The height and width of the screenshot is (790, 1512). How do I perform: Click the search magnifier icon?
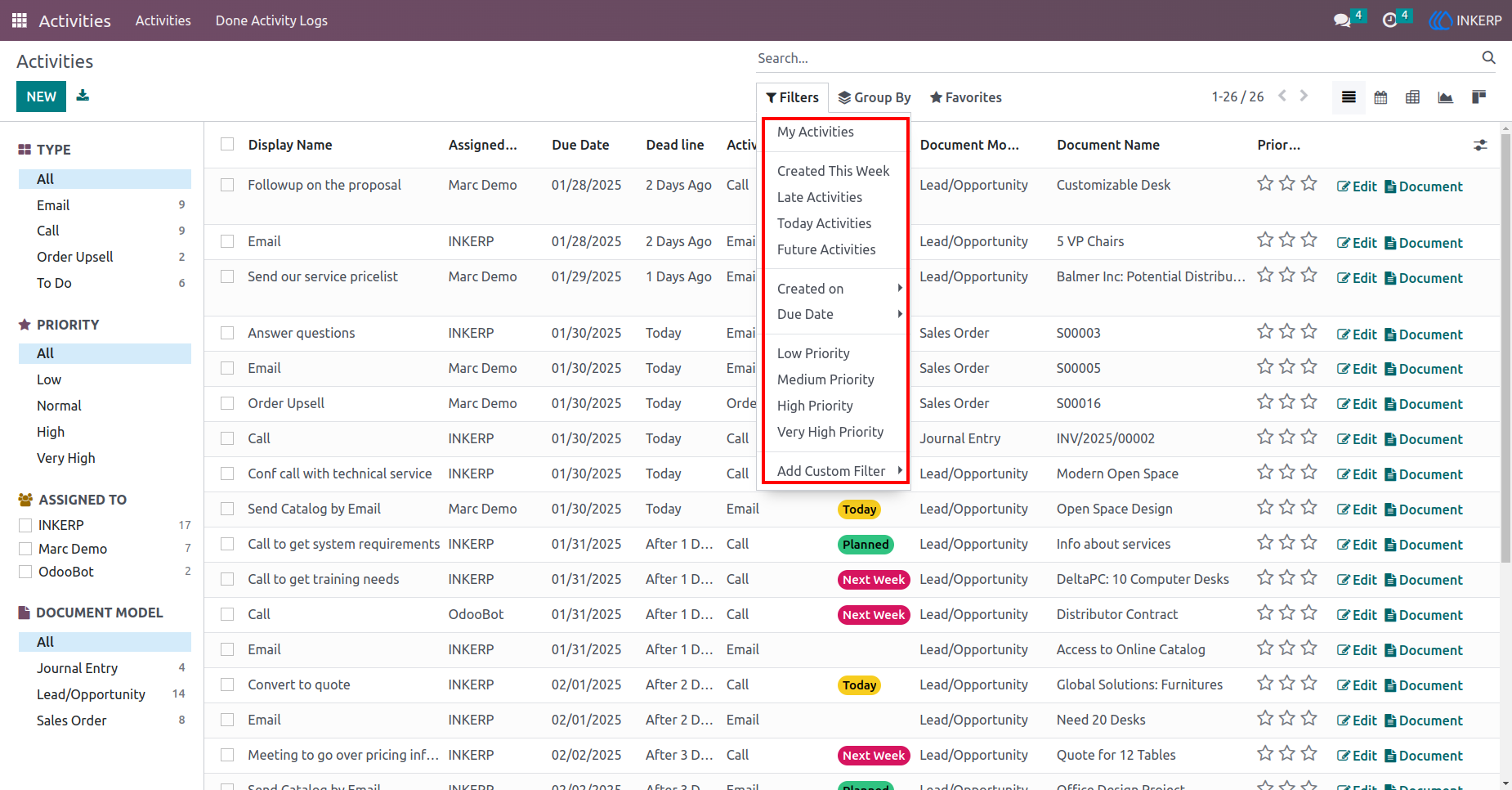1488,57
